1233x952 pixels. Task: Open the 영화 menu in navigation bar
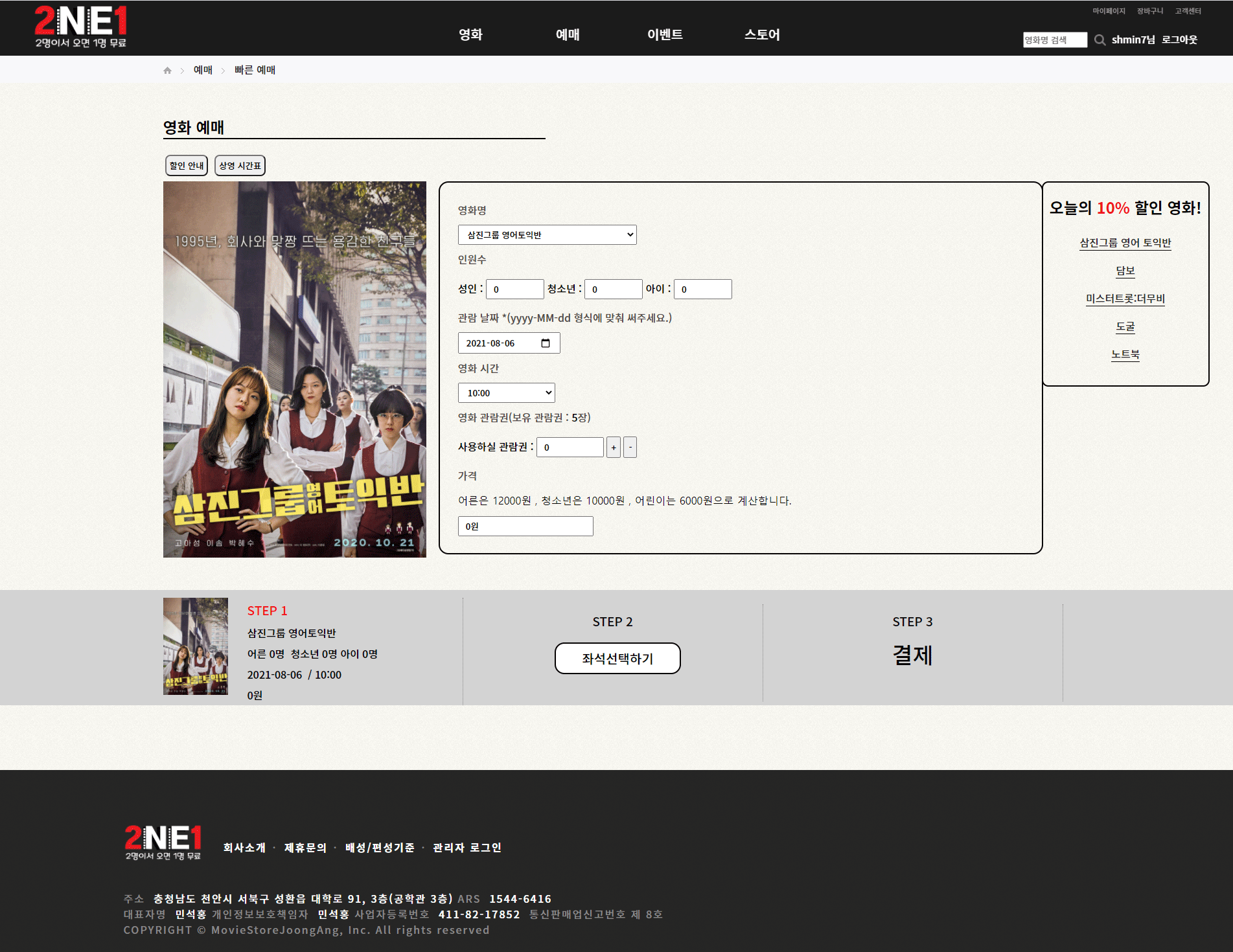coord(470,35)
